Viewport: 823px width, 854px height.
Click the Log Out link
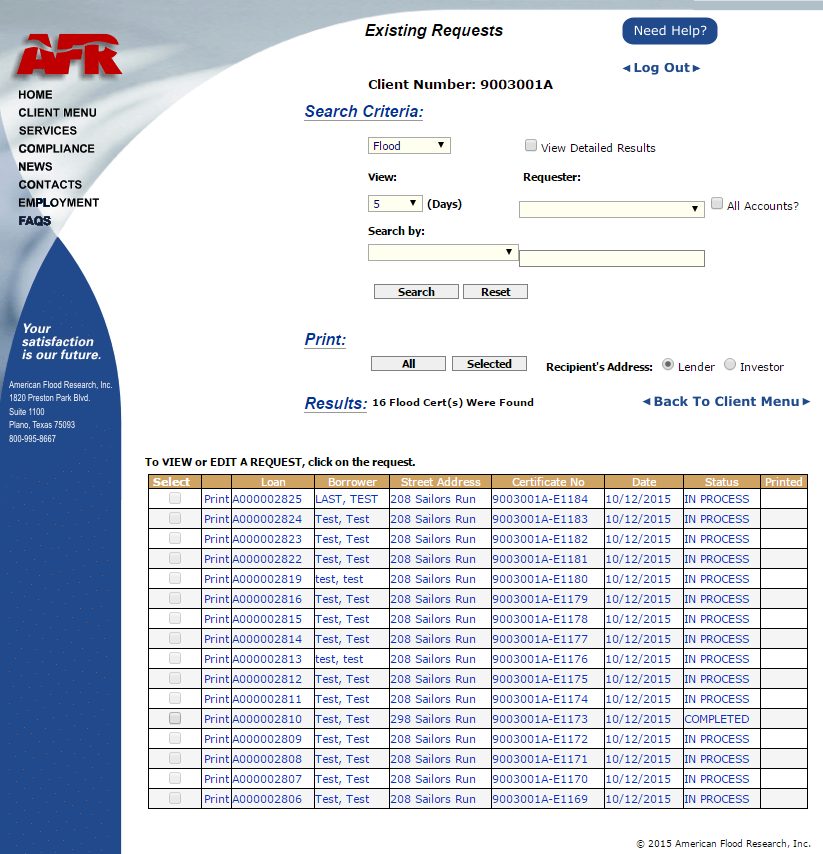point(662,67)
